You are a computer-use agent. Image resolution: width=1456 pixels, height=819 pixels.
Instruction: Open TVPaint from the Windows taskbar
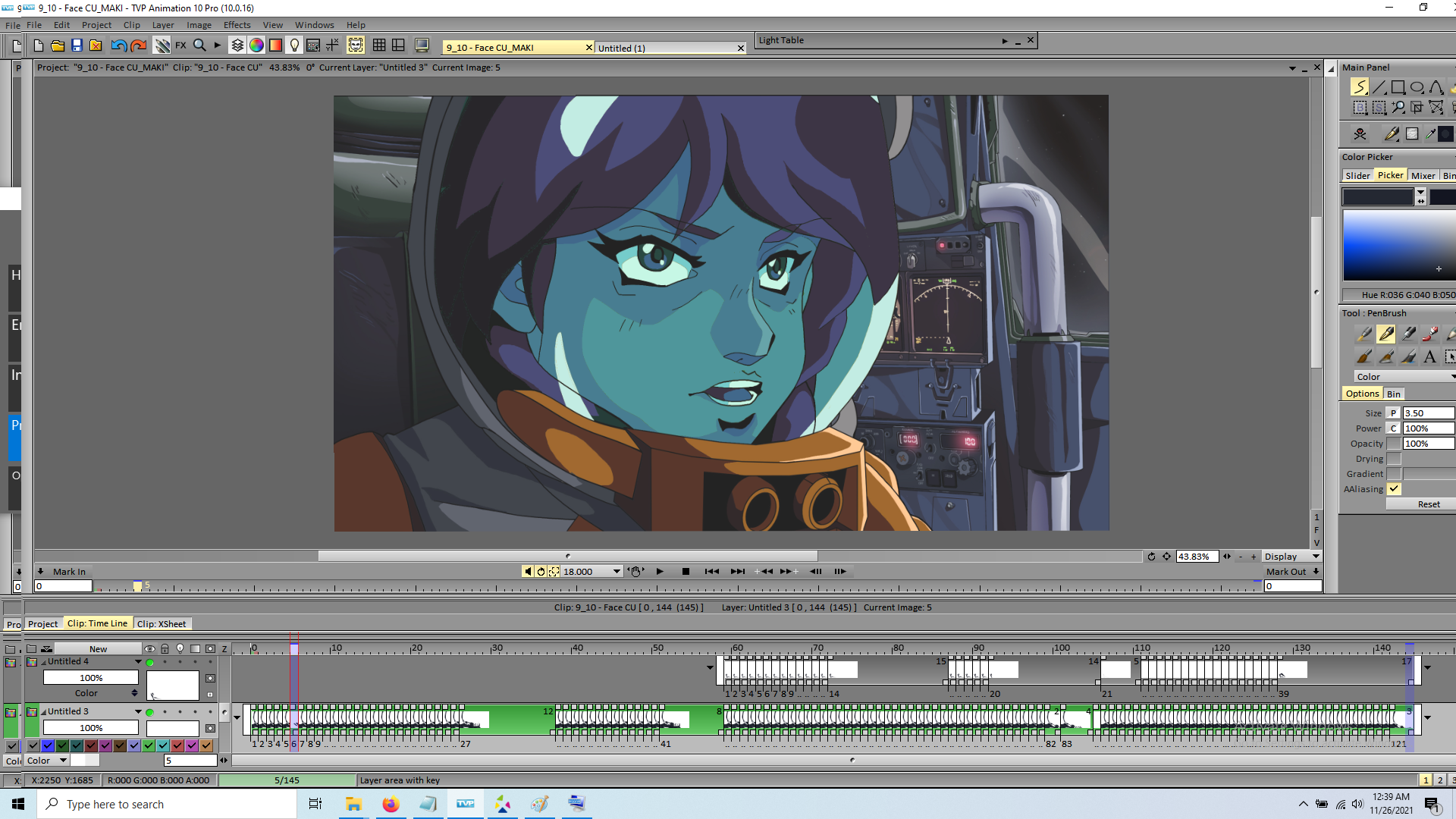tap(466, 804)
